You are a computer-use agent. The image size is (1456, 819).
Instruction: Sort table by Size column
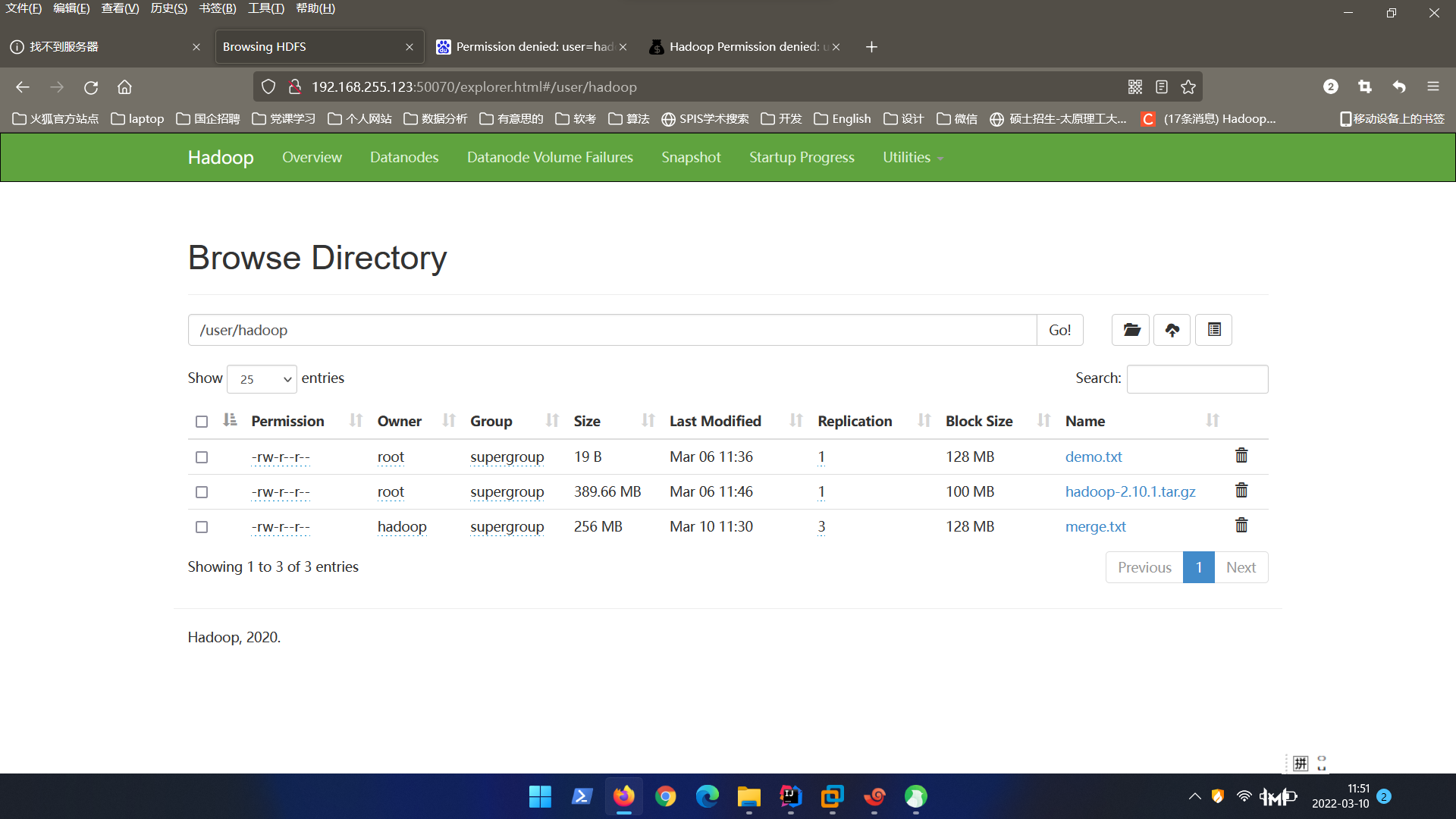(x=587, y=422)
